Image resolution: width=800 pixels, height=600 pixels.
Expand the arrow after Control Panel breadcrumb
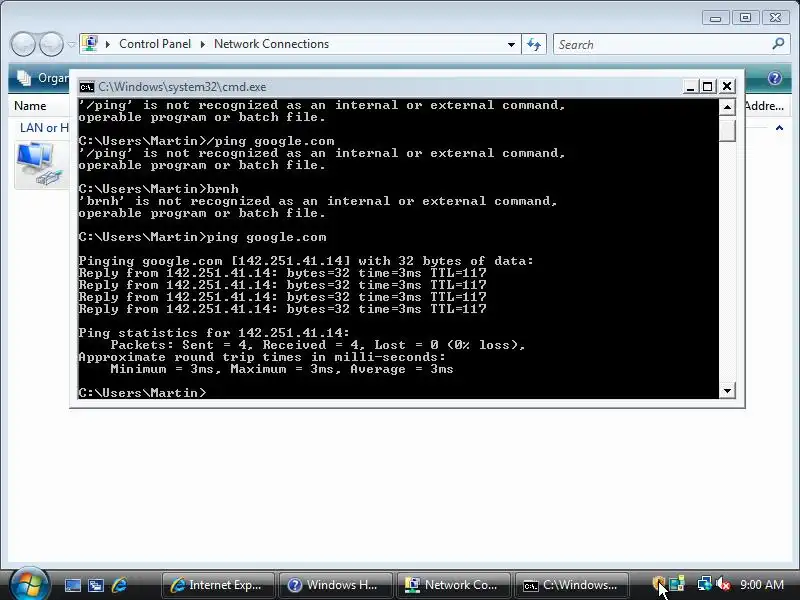coord(203,44)
